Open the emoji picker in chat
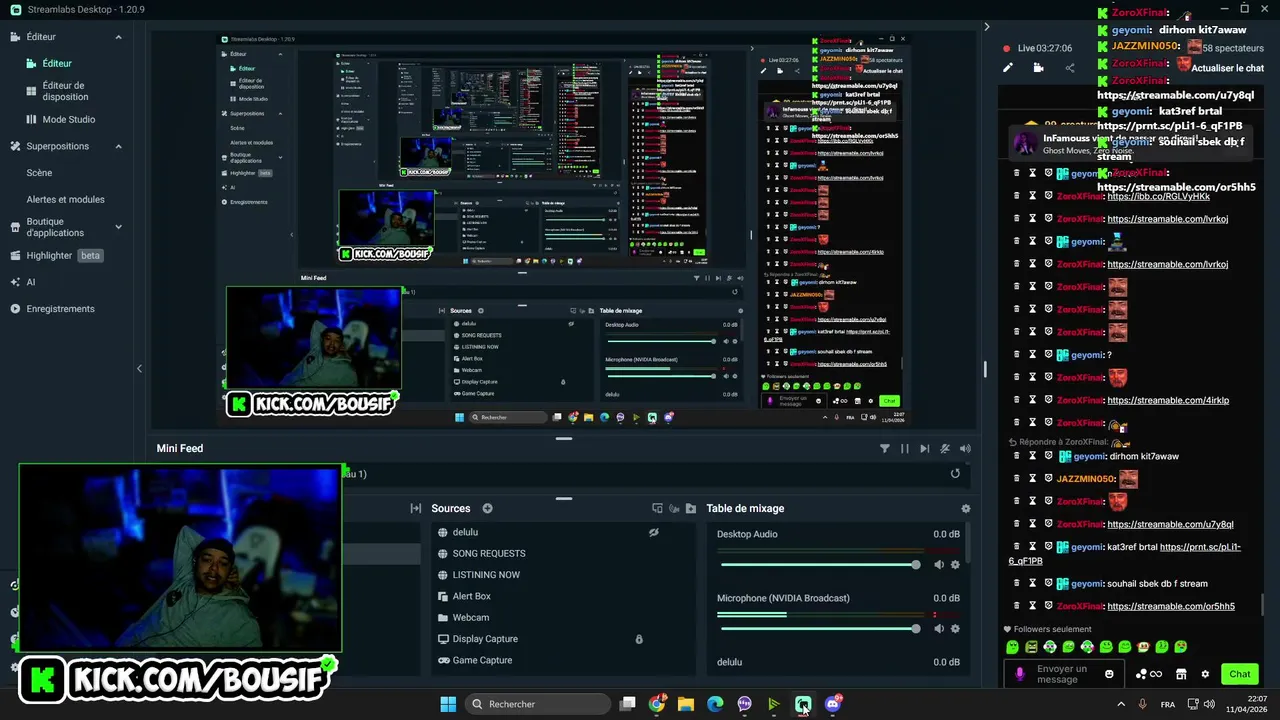This screenshot has height=720, width=1280. [1109, 674]
